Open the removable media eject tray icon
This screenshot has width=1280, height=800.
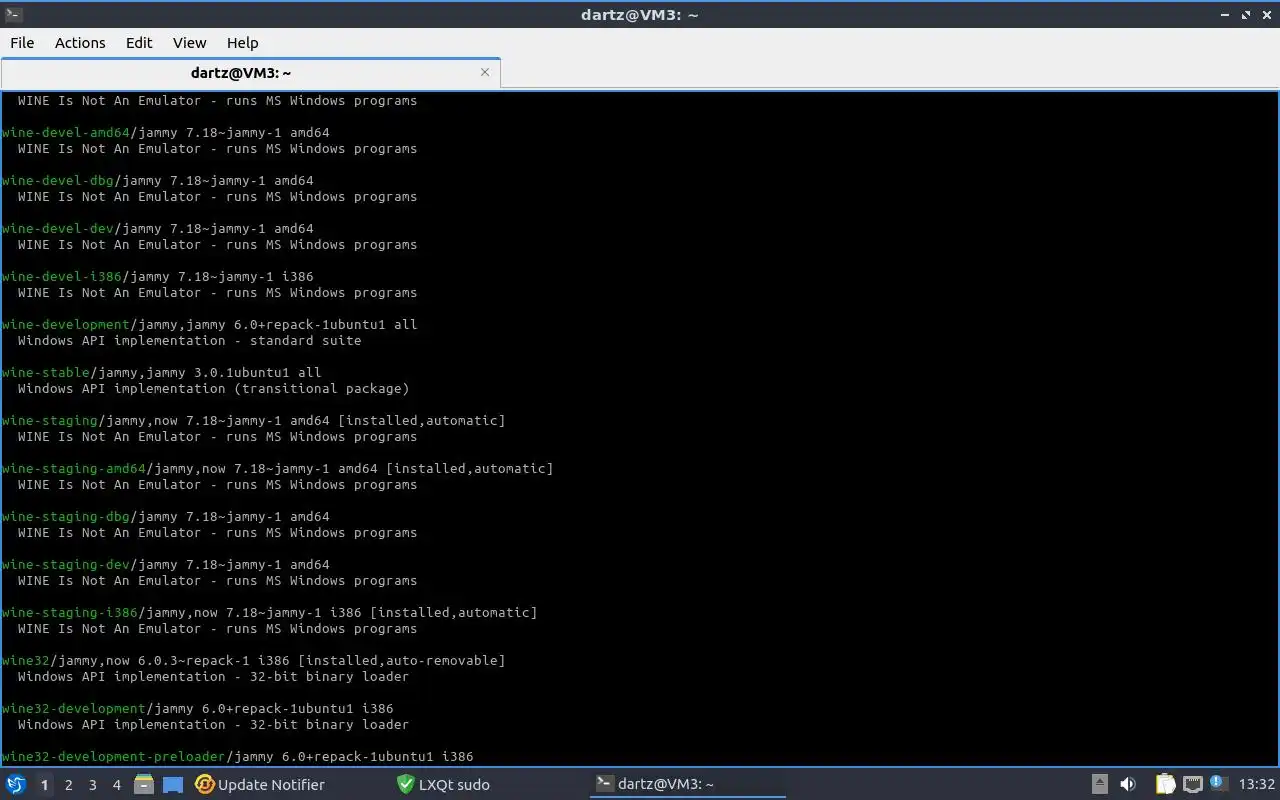(1099, 785)
